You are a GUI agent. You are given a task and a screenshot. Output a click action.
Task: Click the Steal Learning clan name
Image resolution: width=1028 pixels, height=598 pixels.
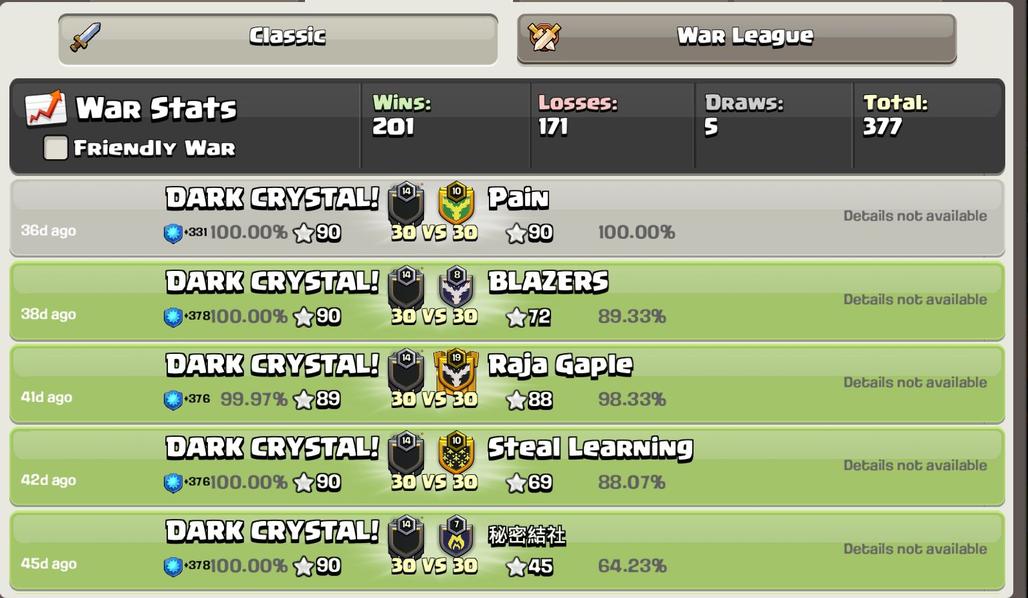coord(590,448)
